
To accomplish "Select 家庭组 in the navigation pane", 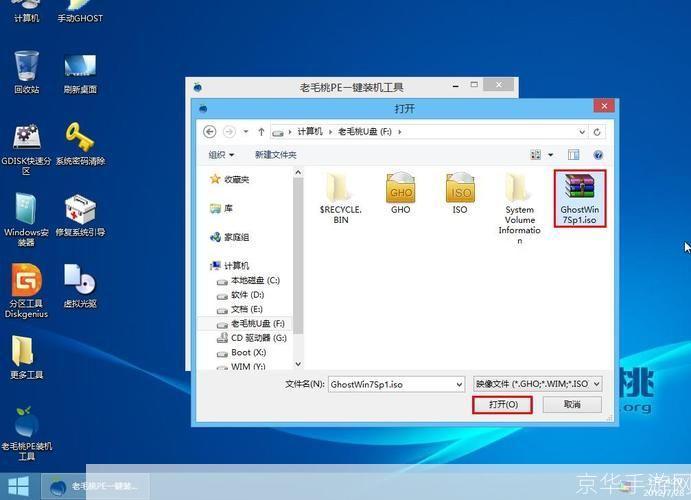I will point(230,237).
